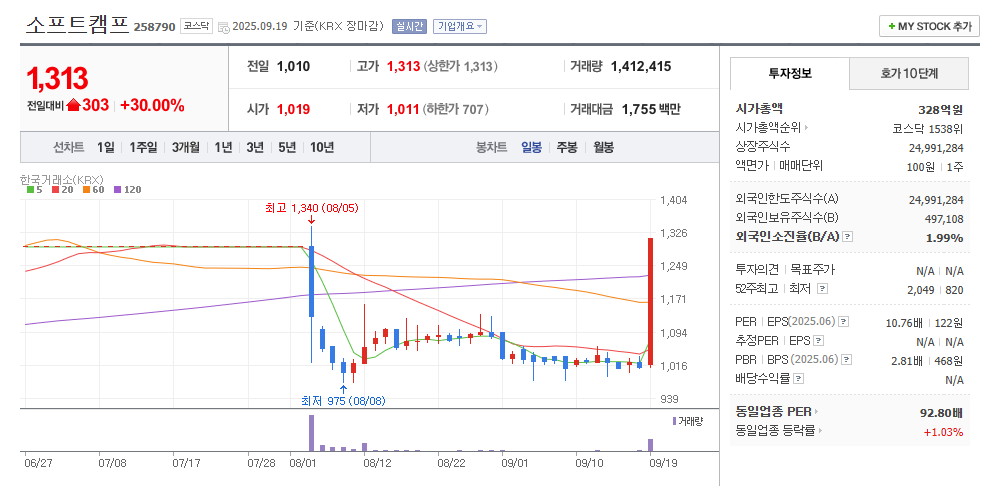Click the 최저 975 (08/08) chart marker

(x=343, y=401)
